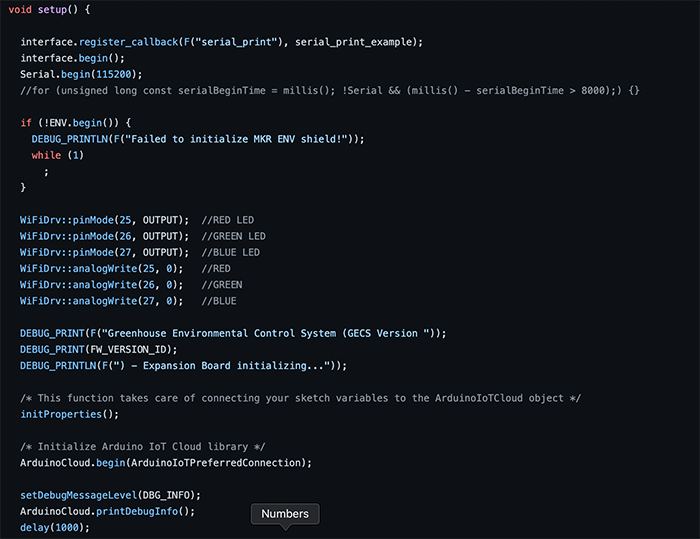Click the 115200 baud rate value
The height and width of the screenshot is (539, 700).
pos(114,74)
